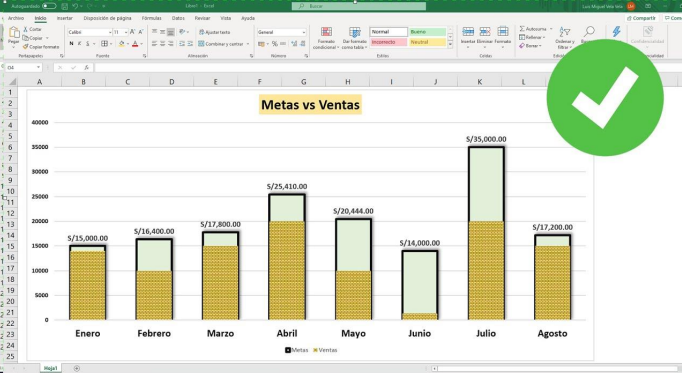Apply the Incorrecto red cell style
682x375 pixels.
pos(388,42)
